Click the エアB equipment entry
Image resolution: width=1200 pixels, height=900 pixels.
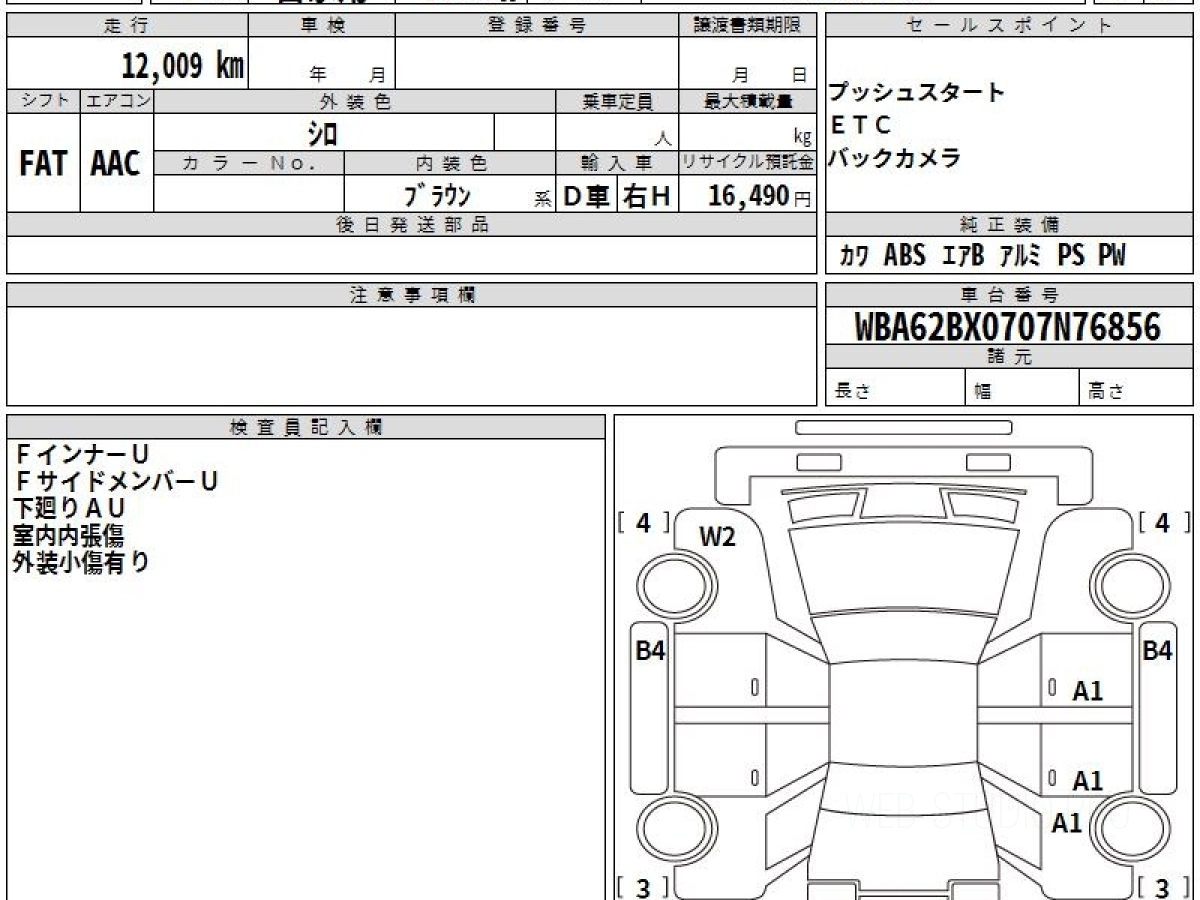(x=964, y=257)
